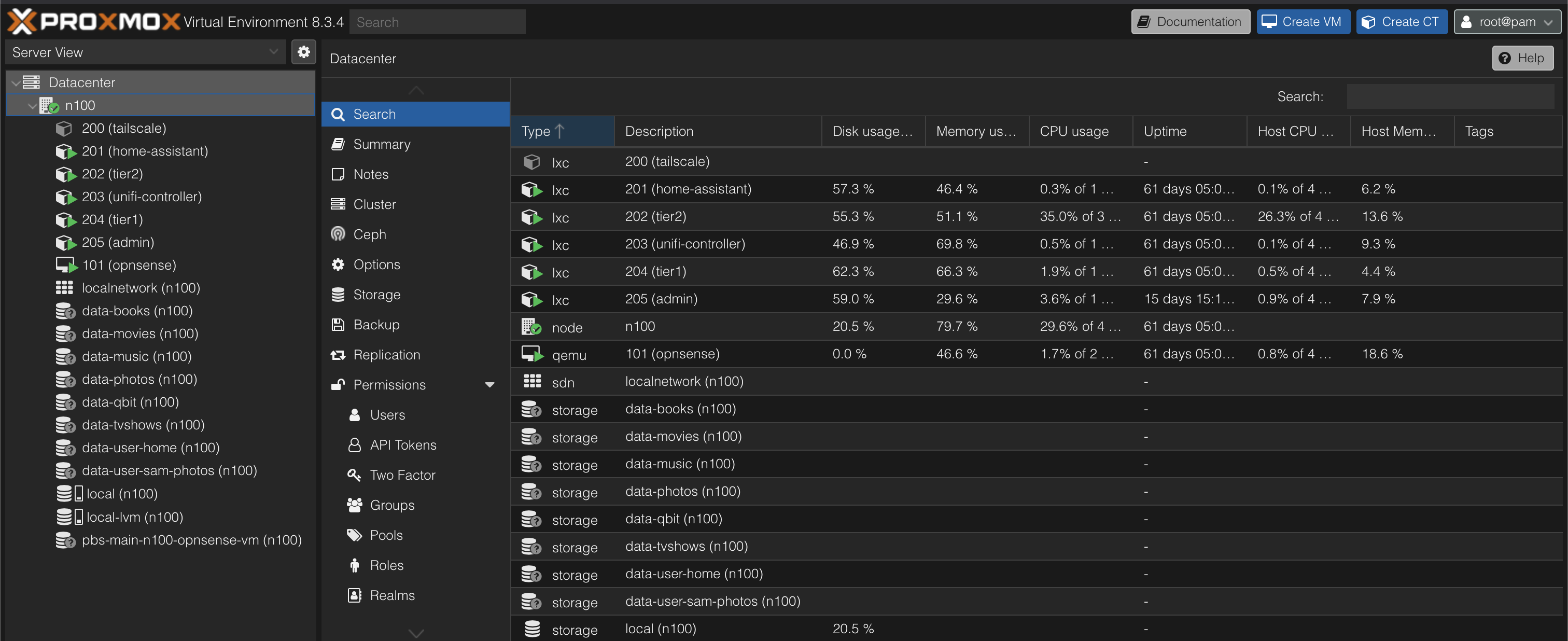This screenshot has height=641, width=1568.
Task: Select the data-user-sam-photos (n100) table row
Action: point(1037,602)
